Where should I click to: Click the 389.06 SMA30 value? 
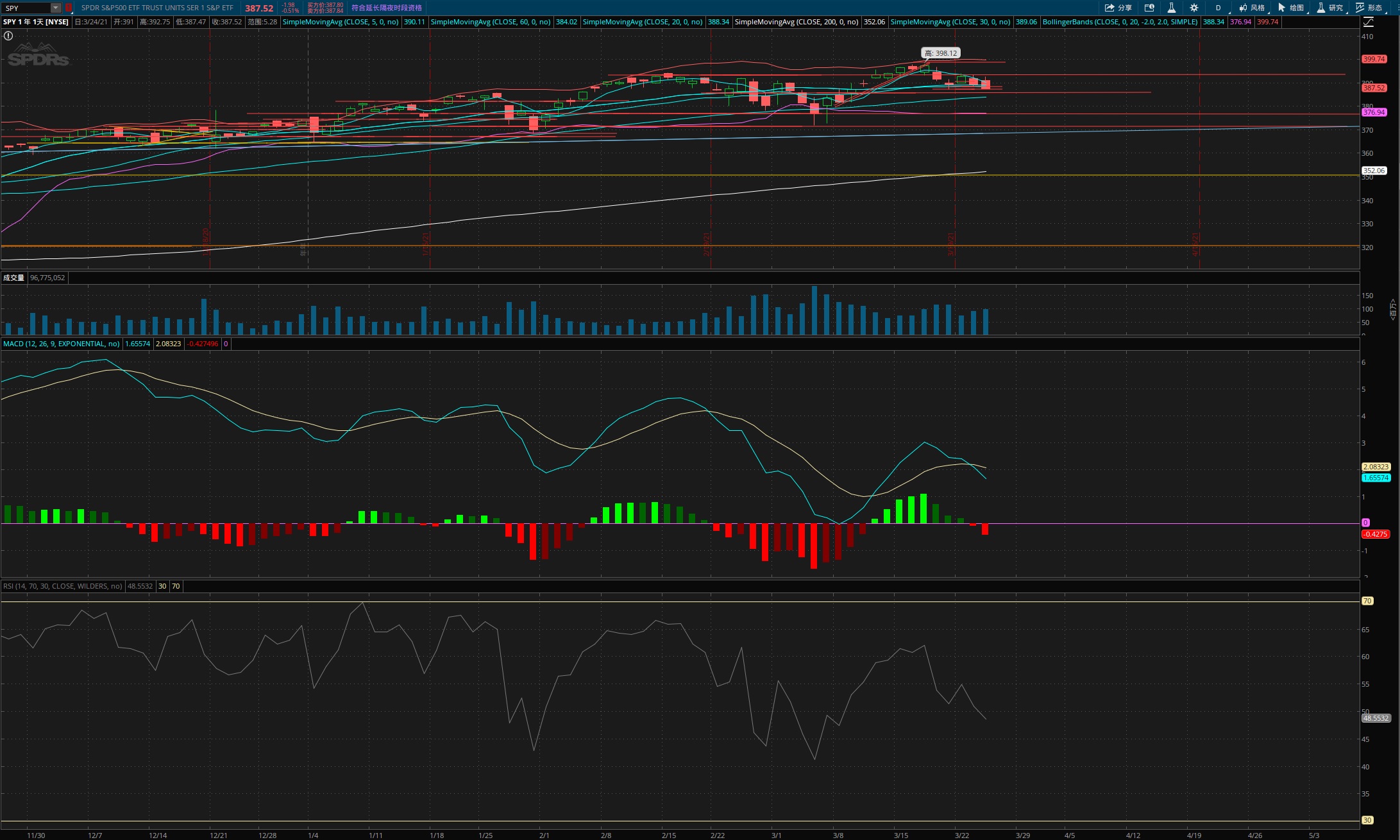pyautogui.click(x=1026, y=22)
